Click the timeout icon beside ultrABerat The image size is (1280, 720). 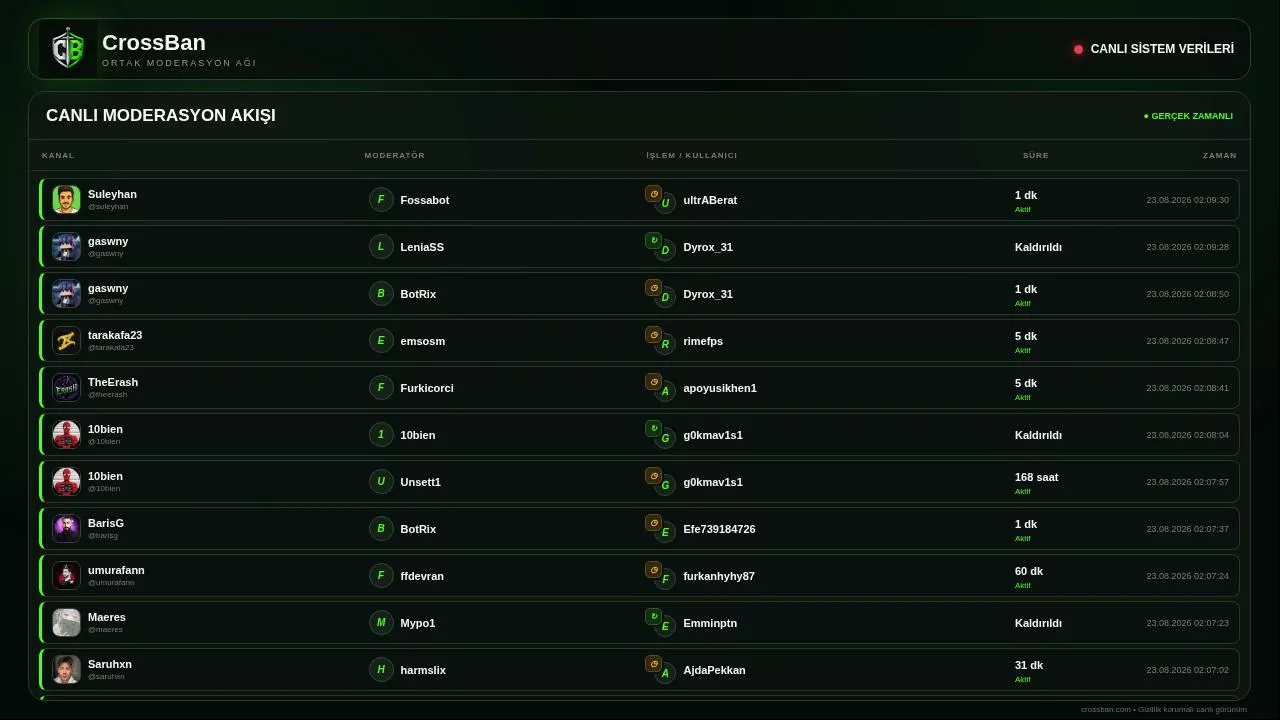click(x=653, y=194)
